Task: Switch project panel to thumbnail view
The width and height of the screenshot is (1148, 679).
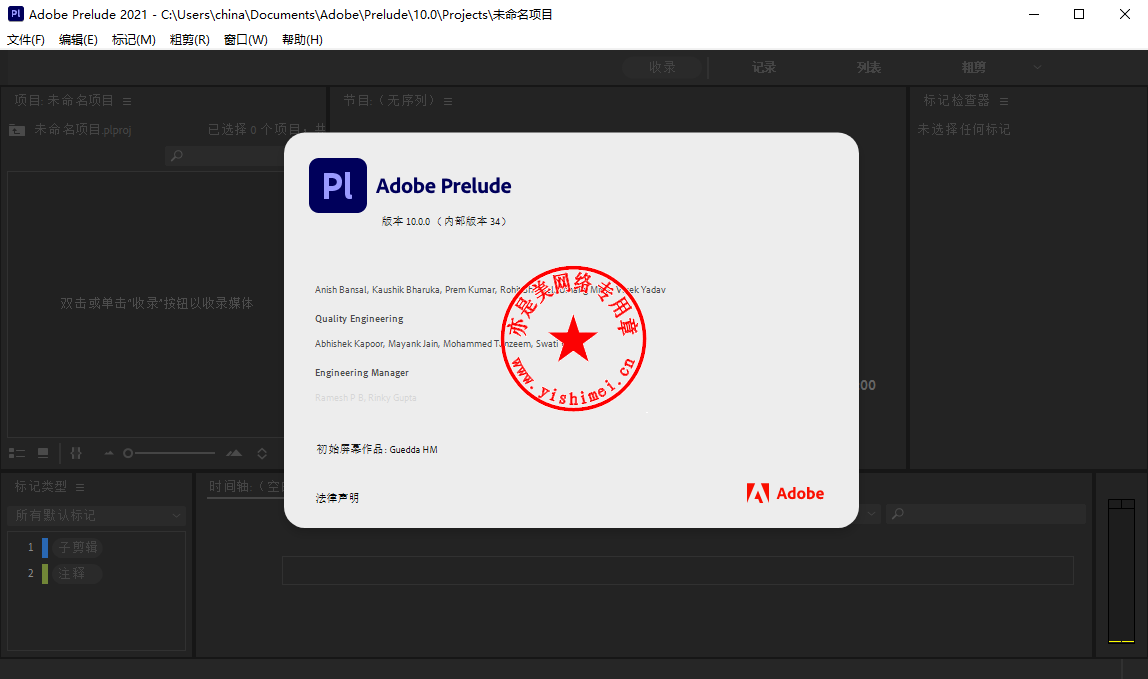Action: 43,453
